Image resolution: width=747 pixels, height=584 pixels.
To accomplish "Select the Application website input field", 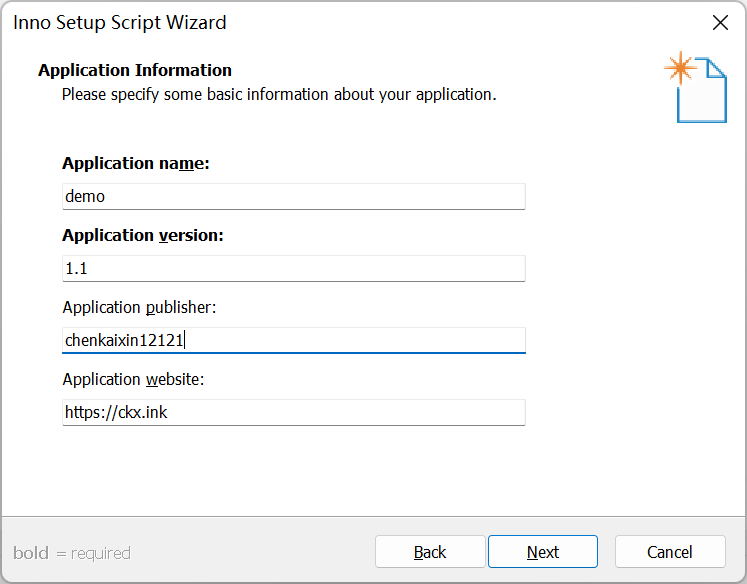I will point(293,412).
